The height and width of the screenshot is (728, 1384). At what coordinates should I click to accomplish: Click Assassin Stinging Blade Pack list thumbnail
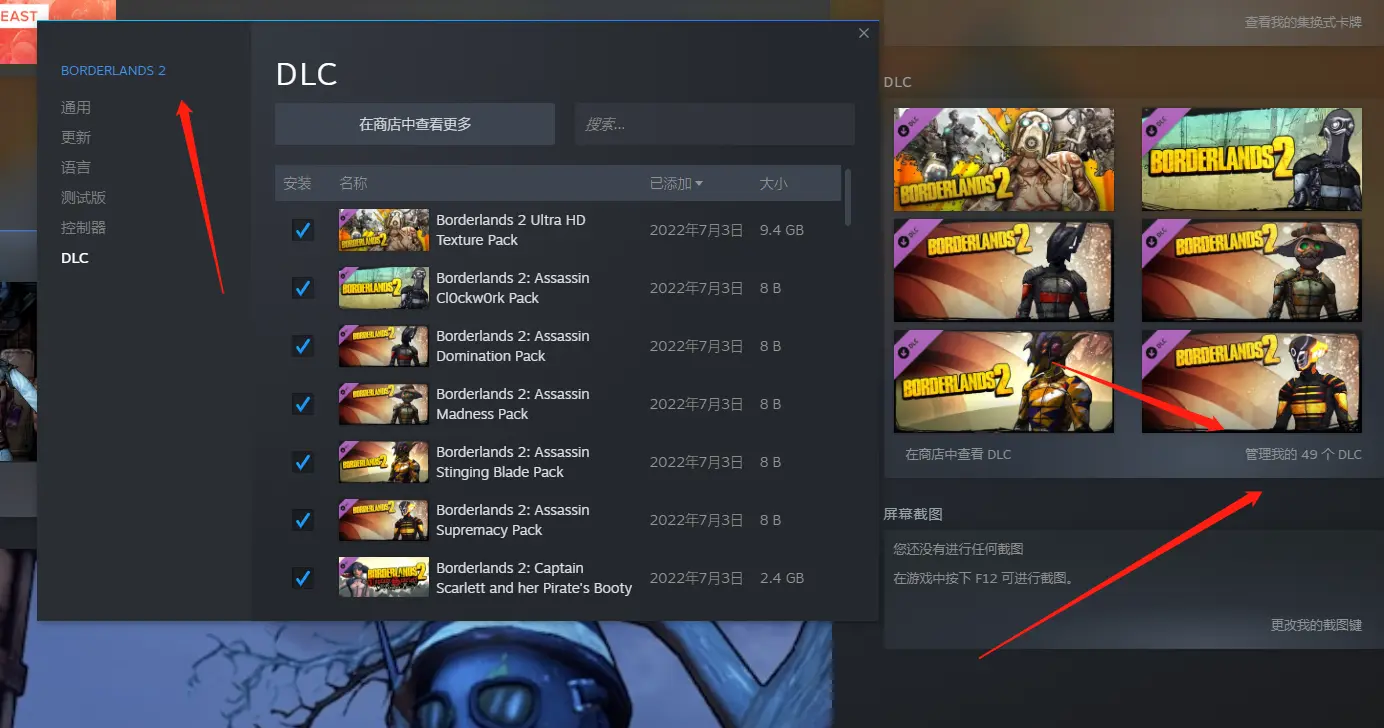[x=384, y=462]
